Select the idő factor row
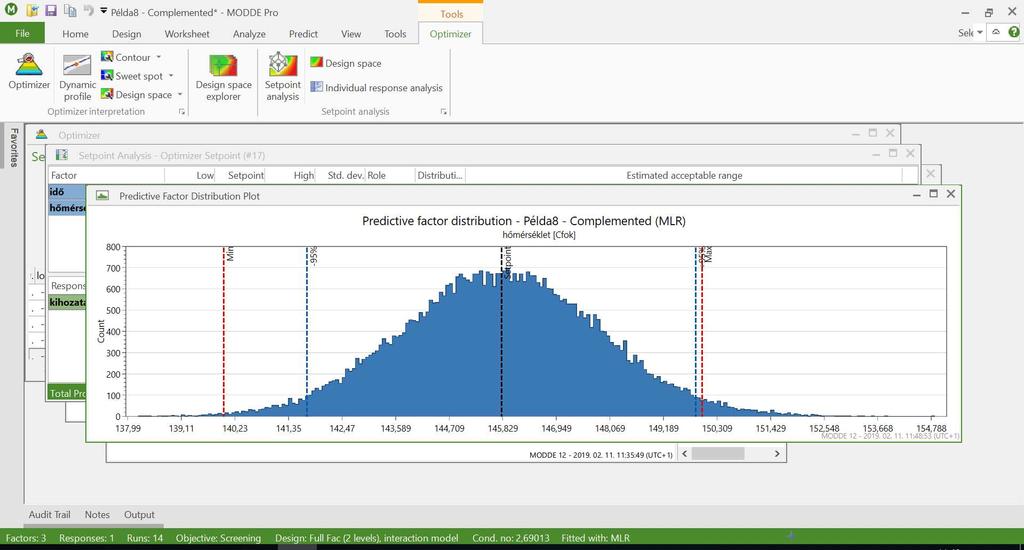Viewport: 1024px width, 550px height. [67, 192]
